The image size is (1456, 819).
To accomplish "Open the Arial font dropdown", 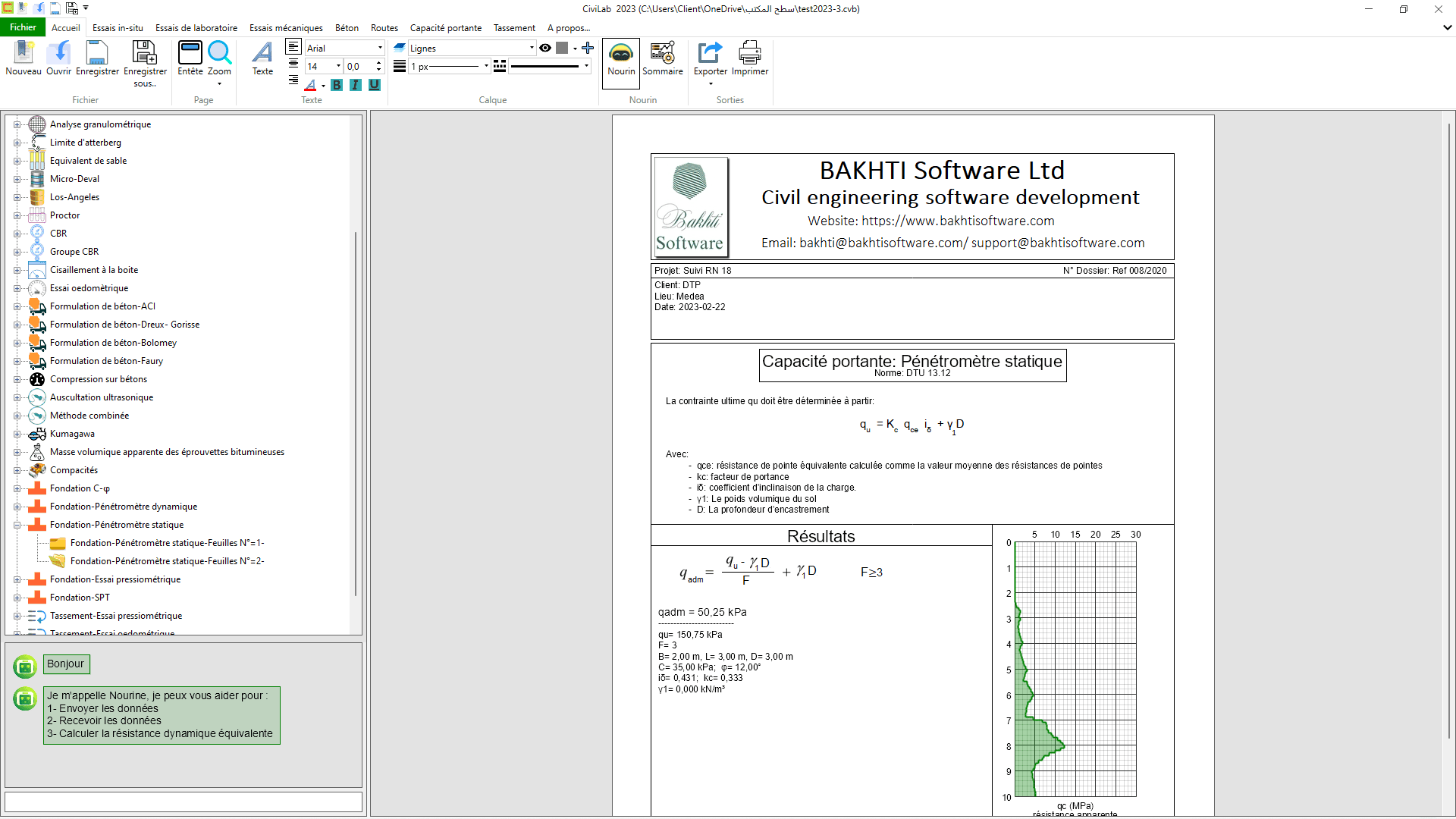I will 380,48.
